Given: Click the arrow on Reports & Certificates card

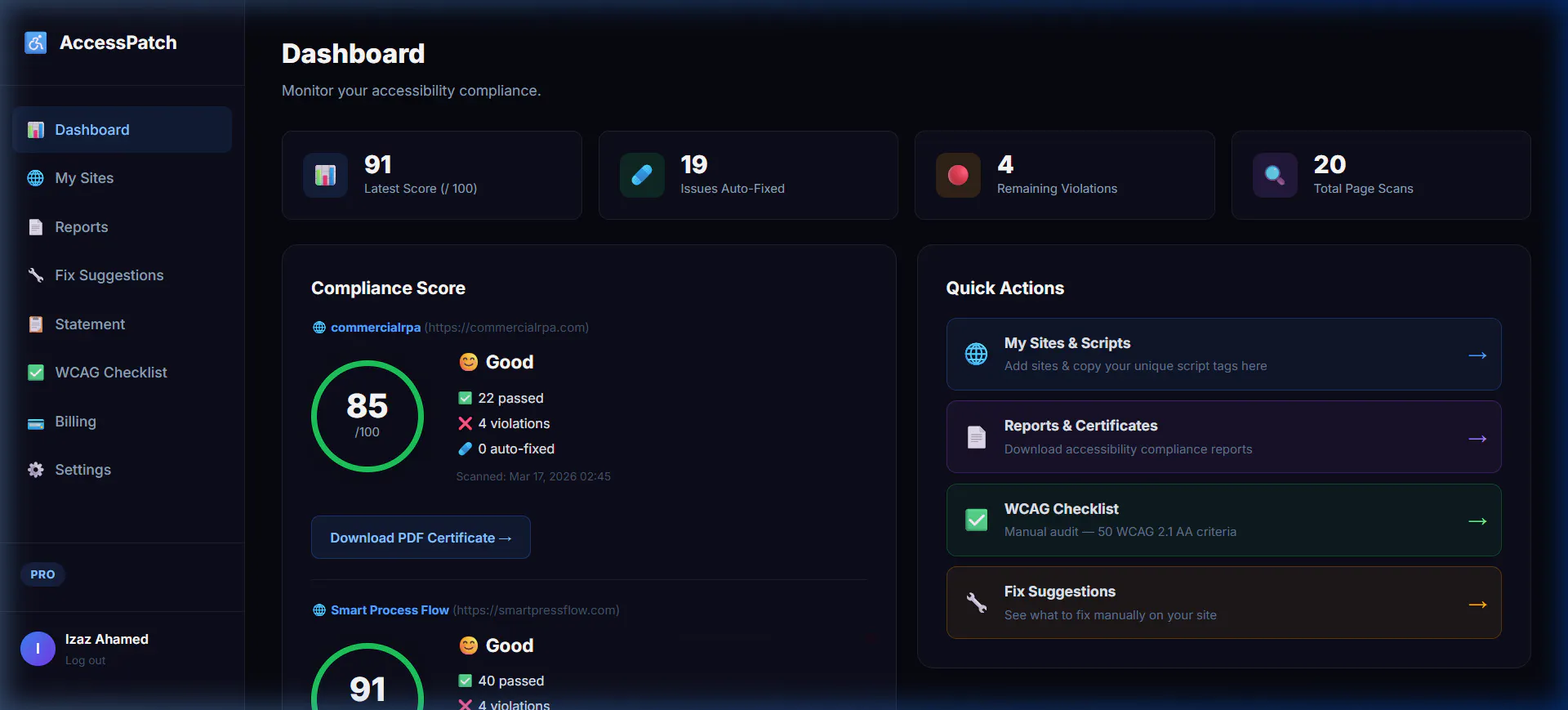Looking at the screenshot, I should (x=1477, y=439).
